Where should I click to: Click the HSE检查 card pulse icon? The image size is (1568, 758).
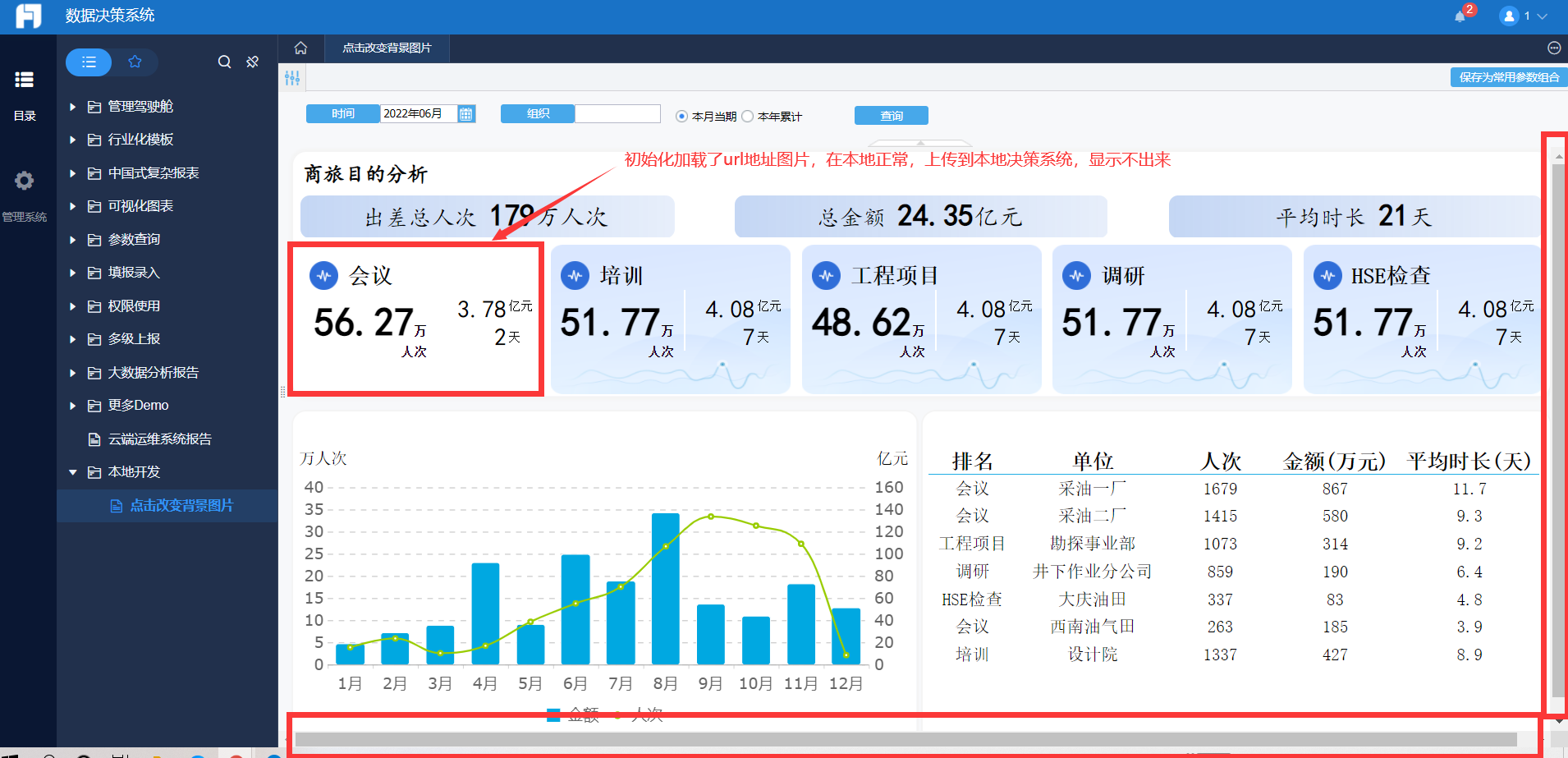click(x=1327, y=276)
